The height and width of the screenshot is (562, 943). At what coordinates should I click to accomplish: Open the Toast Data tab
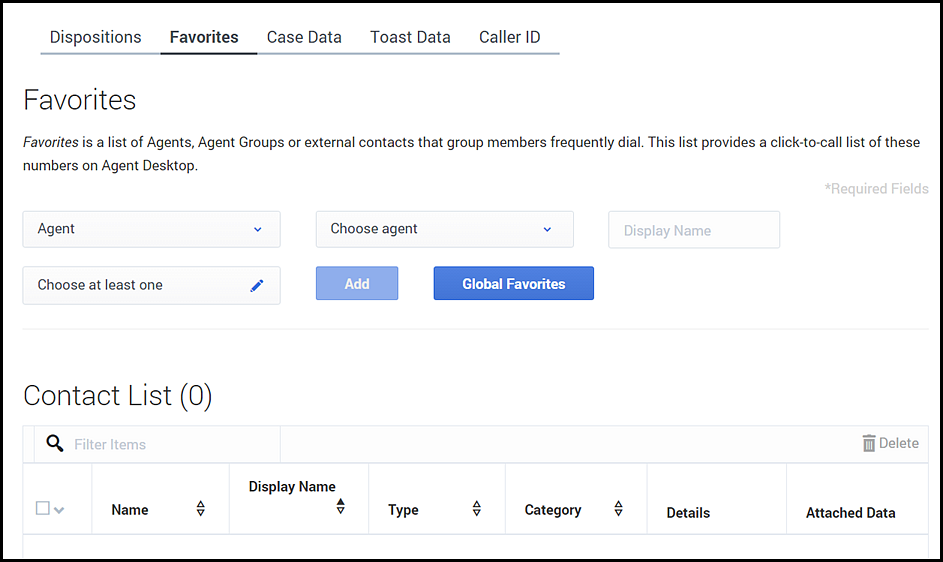pos(410,37)
